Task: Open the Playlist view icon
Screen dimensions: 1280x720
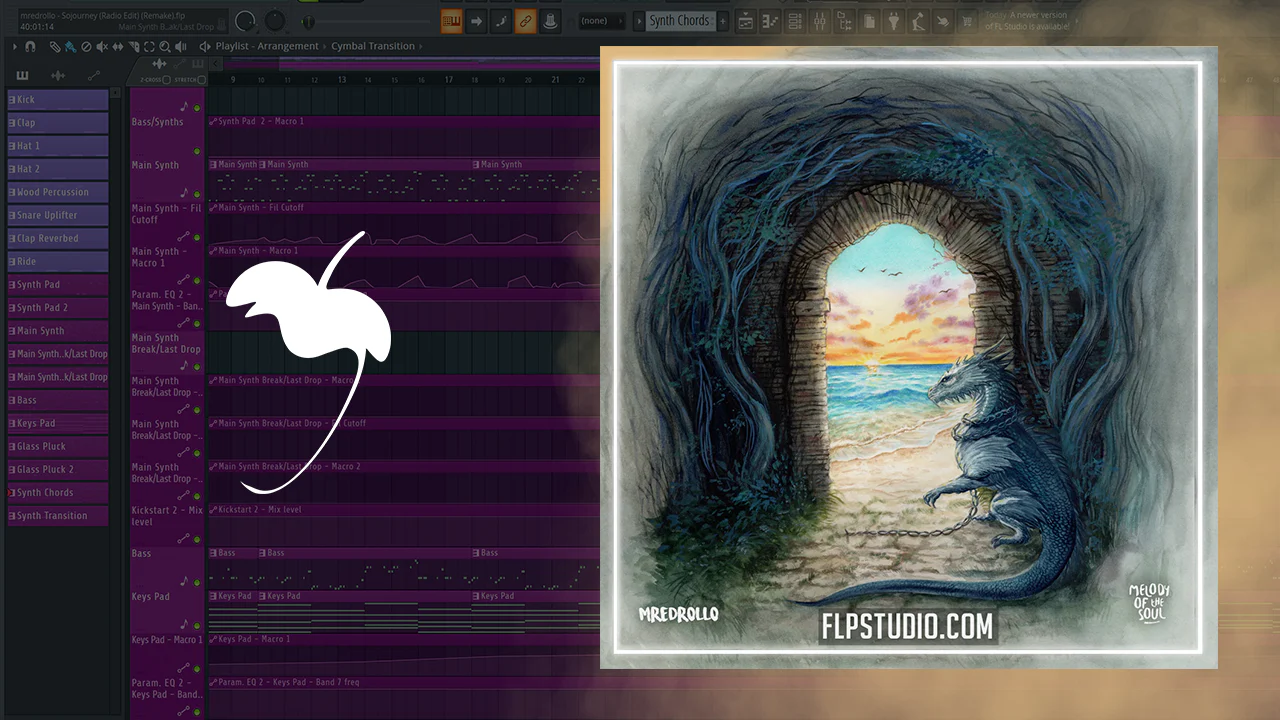Action: pyautogui.click(x=745, y=20)
